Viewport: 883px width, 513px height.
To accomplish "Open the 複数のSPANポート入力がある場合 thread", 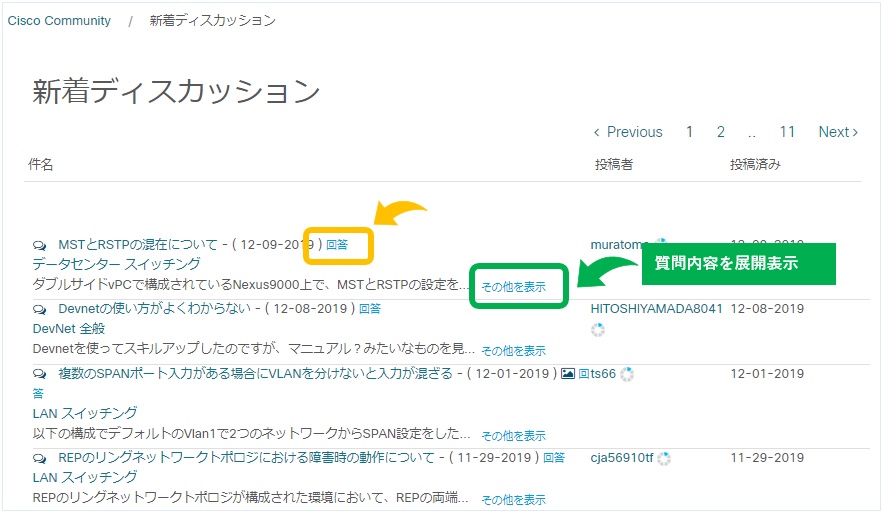I will (x=255, y=373).
